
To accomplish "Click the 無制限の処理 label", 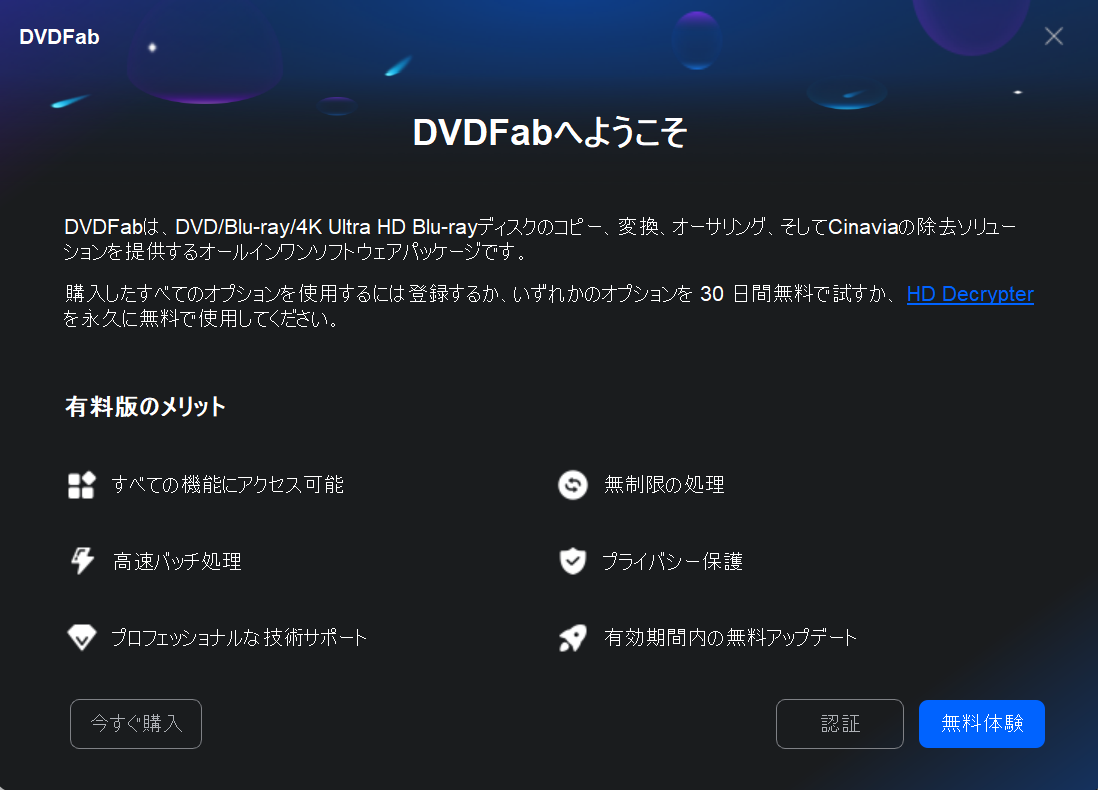I will tap(664, 485).
